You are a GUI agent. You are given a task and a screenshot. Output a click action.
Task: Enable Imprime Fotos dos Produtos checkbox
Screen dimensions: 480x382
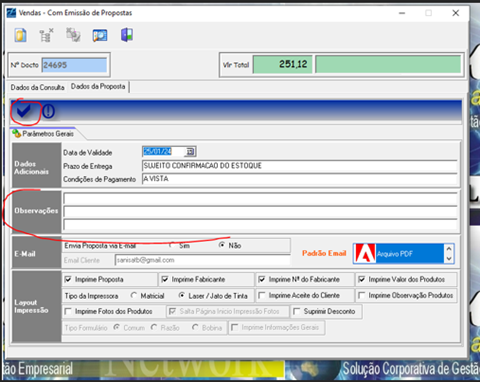68,311
